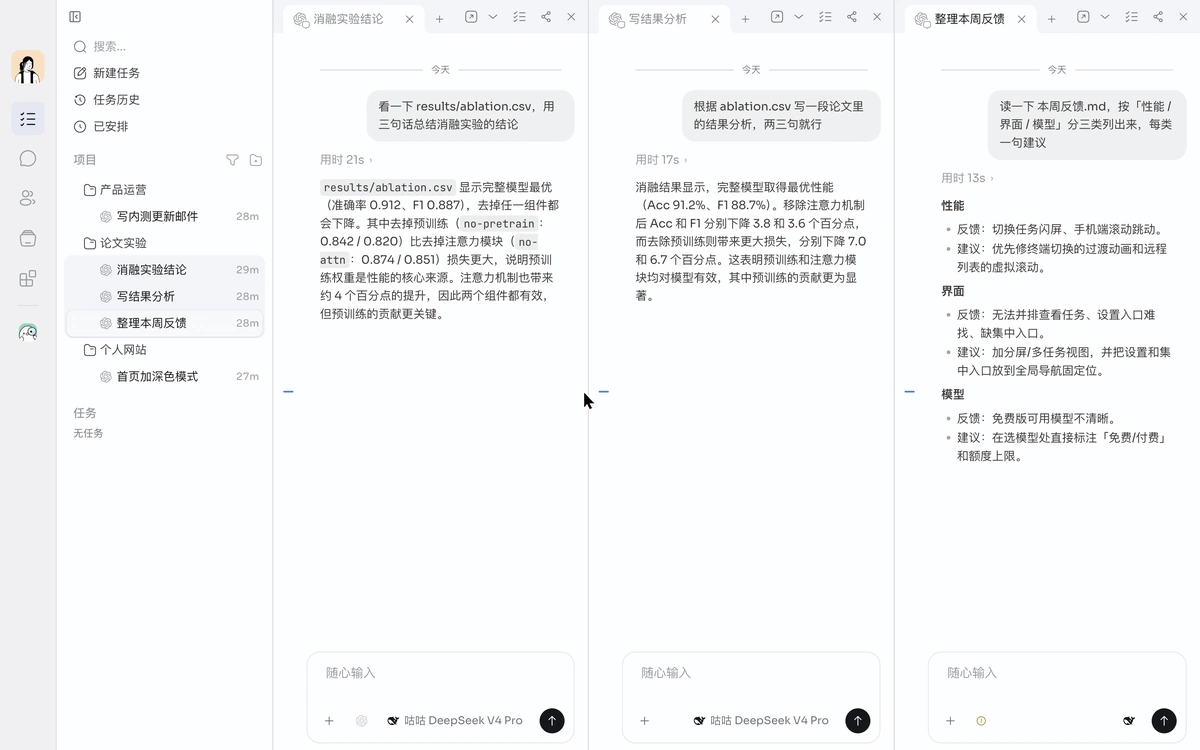
Task: Switch to the 整理本周反馈 tab
Action: point(969,19)
